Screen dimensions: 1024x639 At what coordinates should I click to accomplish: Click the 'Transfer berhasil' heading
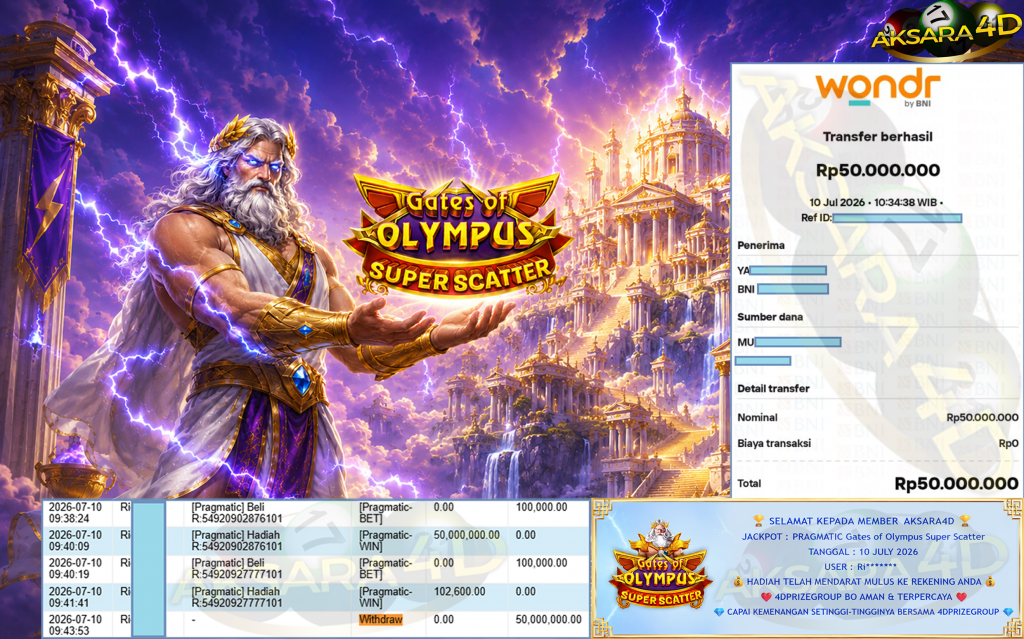[877, 137]
